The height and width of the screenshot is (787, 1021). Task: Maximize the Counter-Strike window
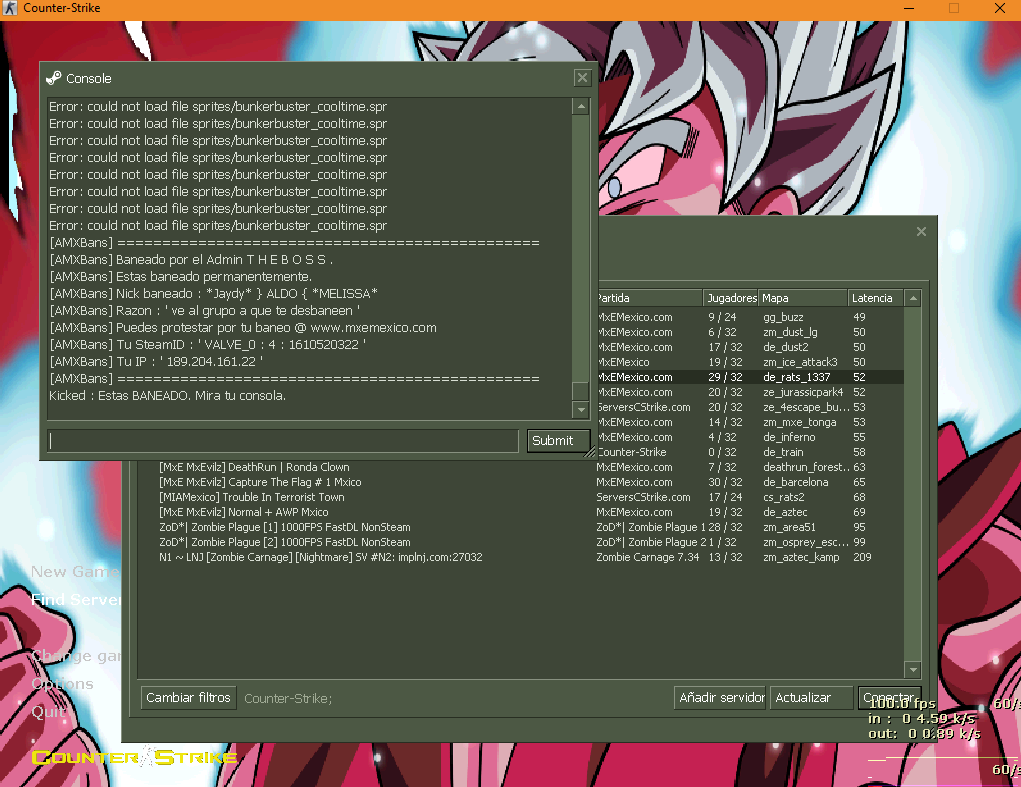(954, 8)
